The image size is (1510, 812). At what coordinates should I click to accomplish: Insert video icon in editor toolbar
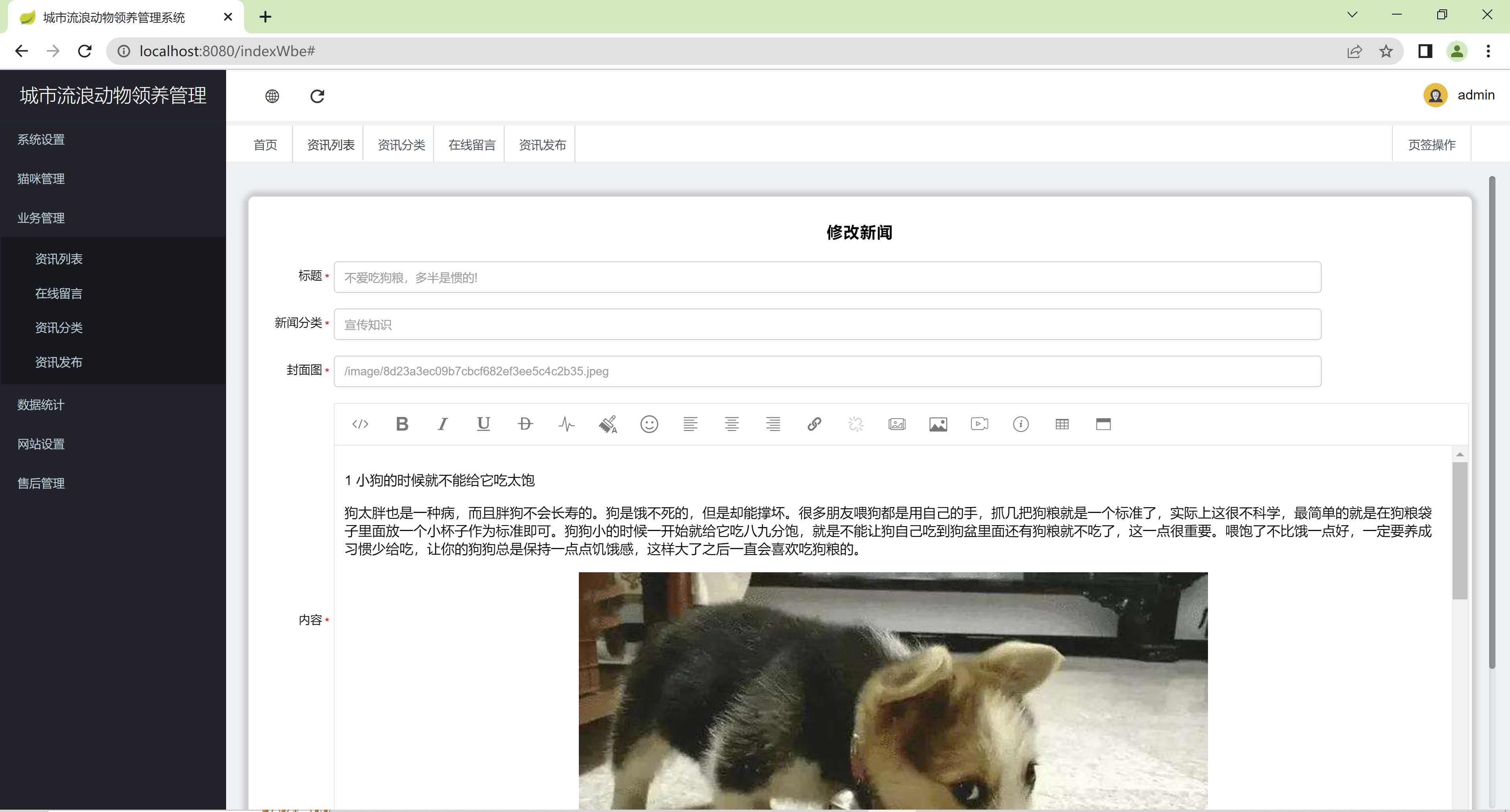(980, 424)
